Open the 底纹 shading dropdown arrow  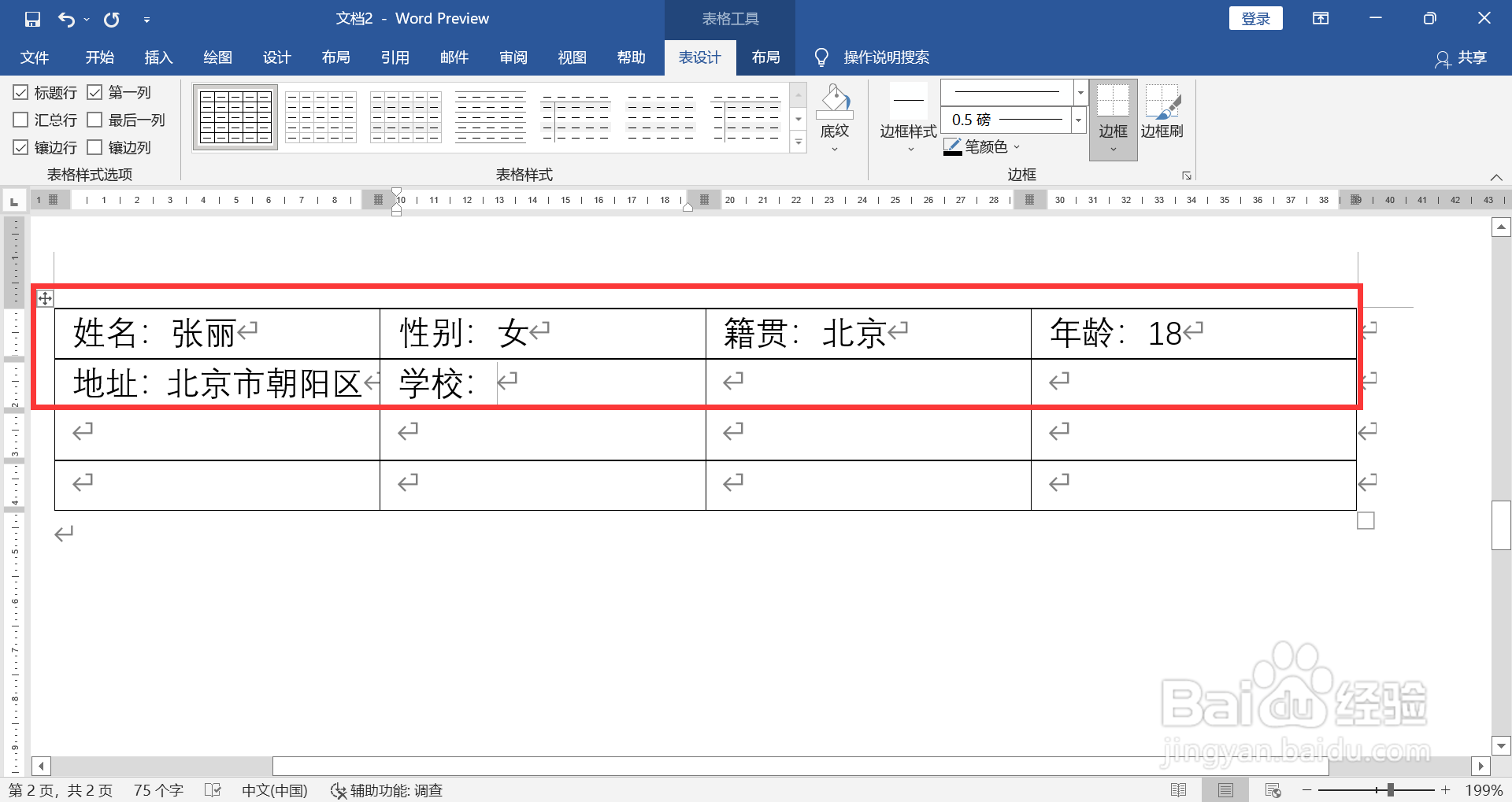835,150
